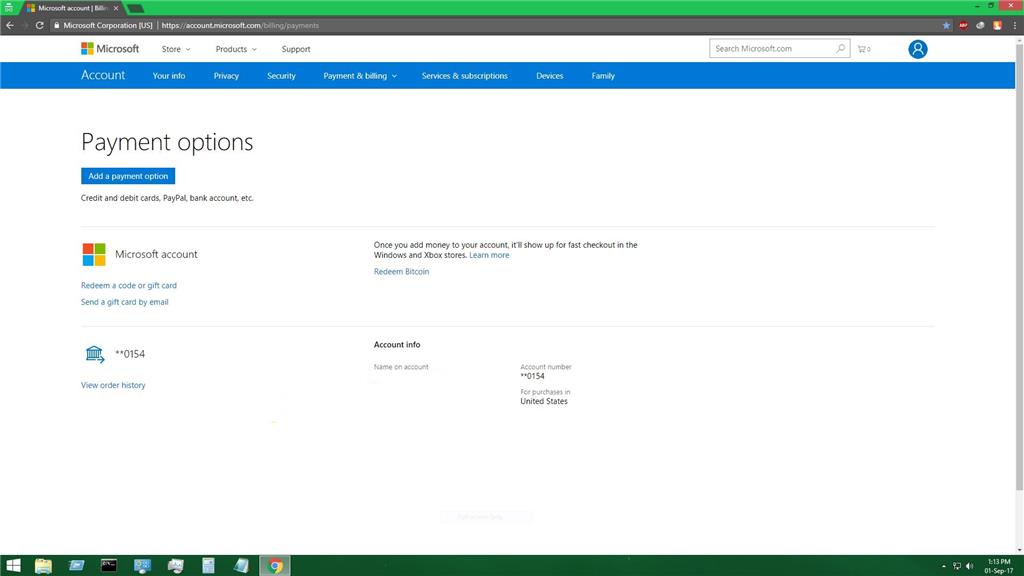The width and height of the screenshot is (1024, 576).
Task: Click the gray globe extension icon
Action: click(980, 25)
